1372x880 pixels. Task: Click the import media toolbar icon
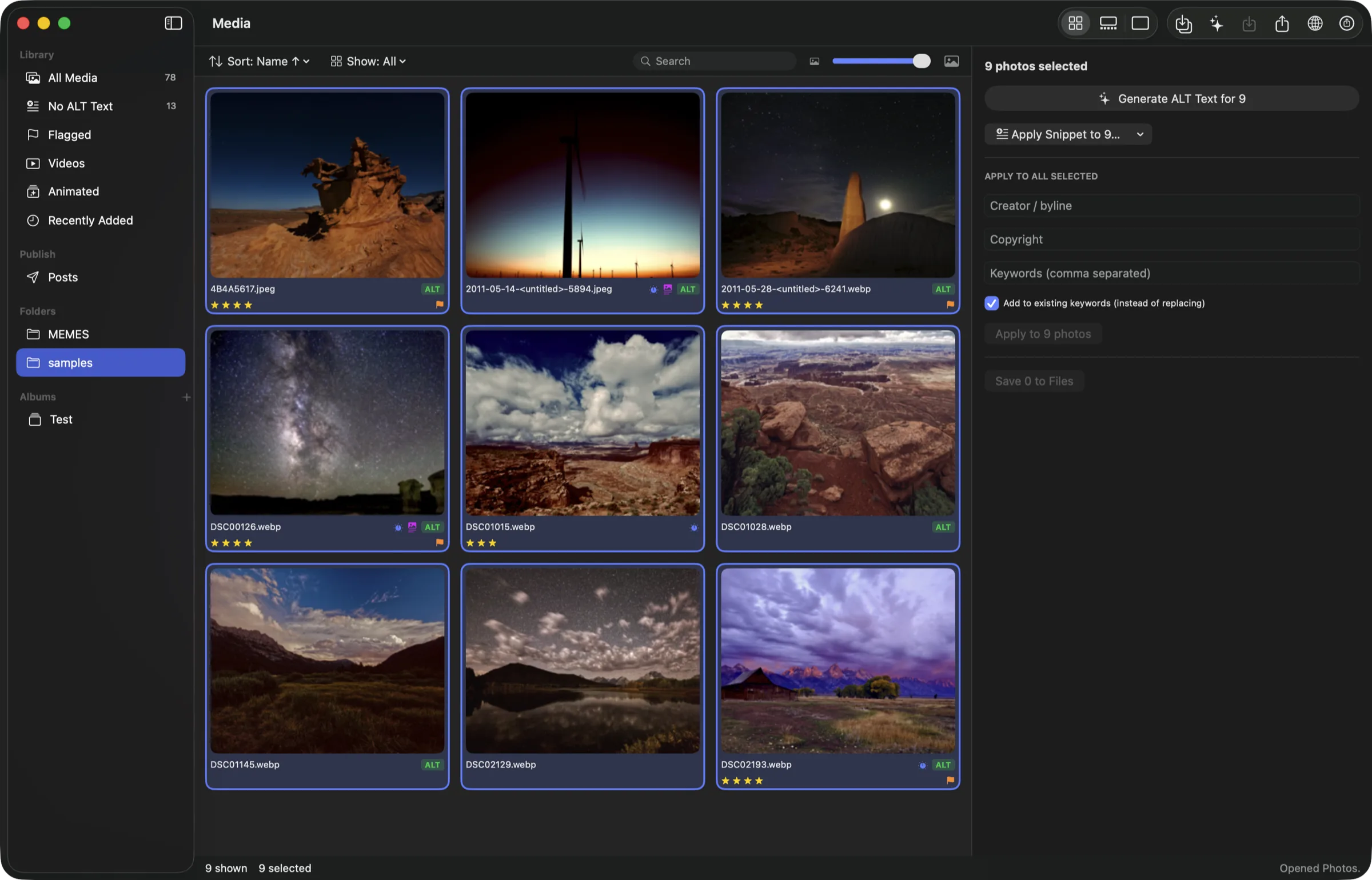(x=1183, y=23)
